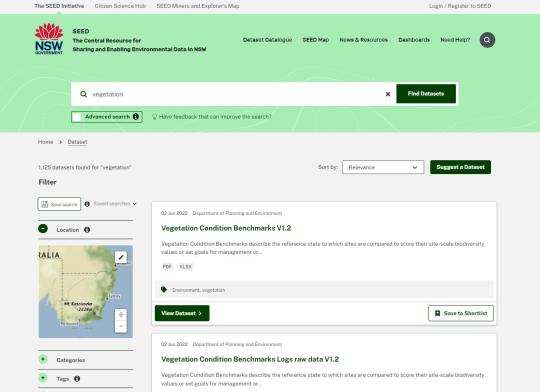
Task: Open the Dataset Catalogue menu
Action: pos(267,40)
